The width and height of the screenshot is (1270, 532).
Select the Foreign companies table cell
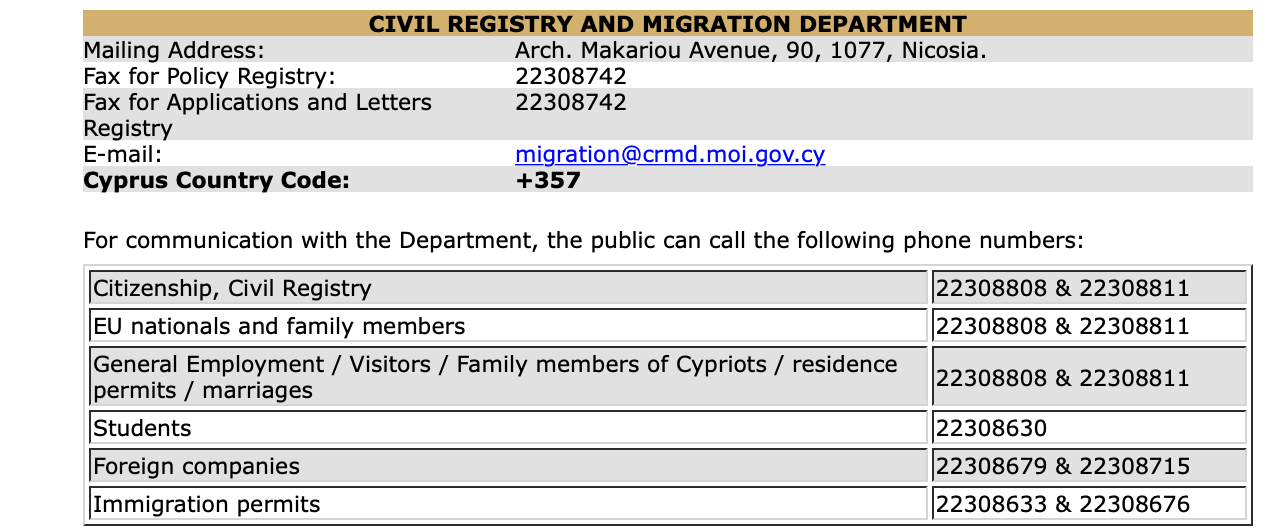[x=196, y=467]
